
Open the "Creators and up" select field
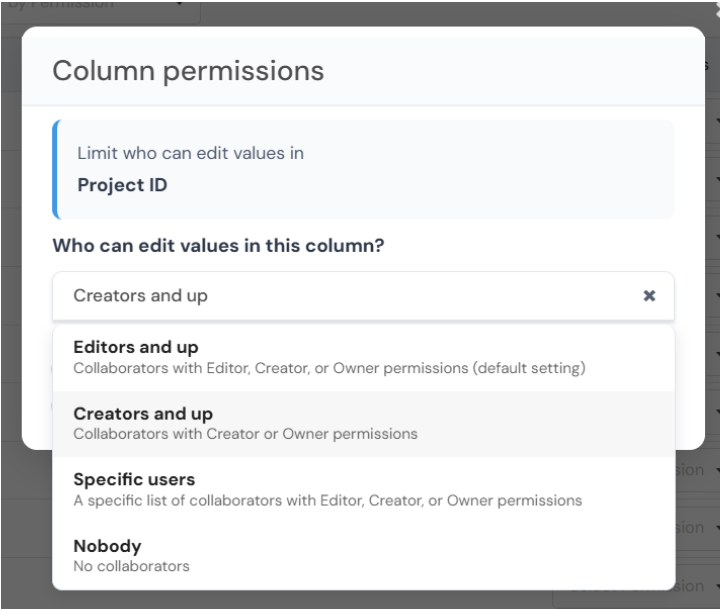click(340, 296)
